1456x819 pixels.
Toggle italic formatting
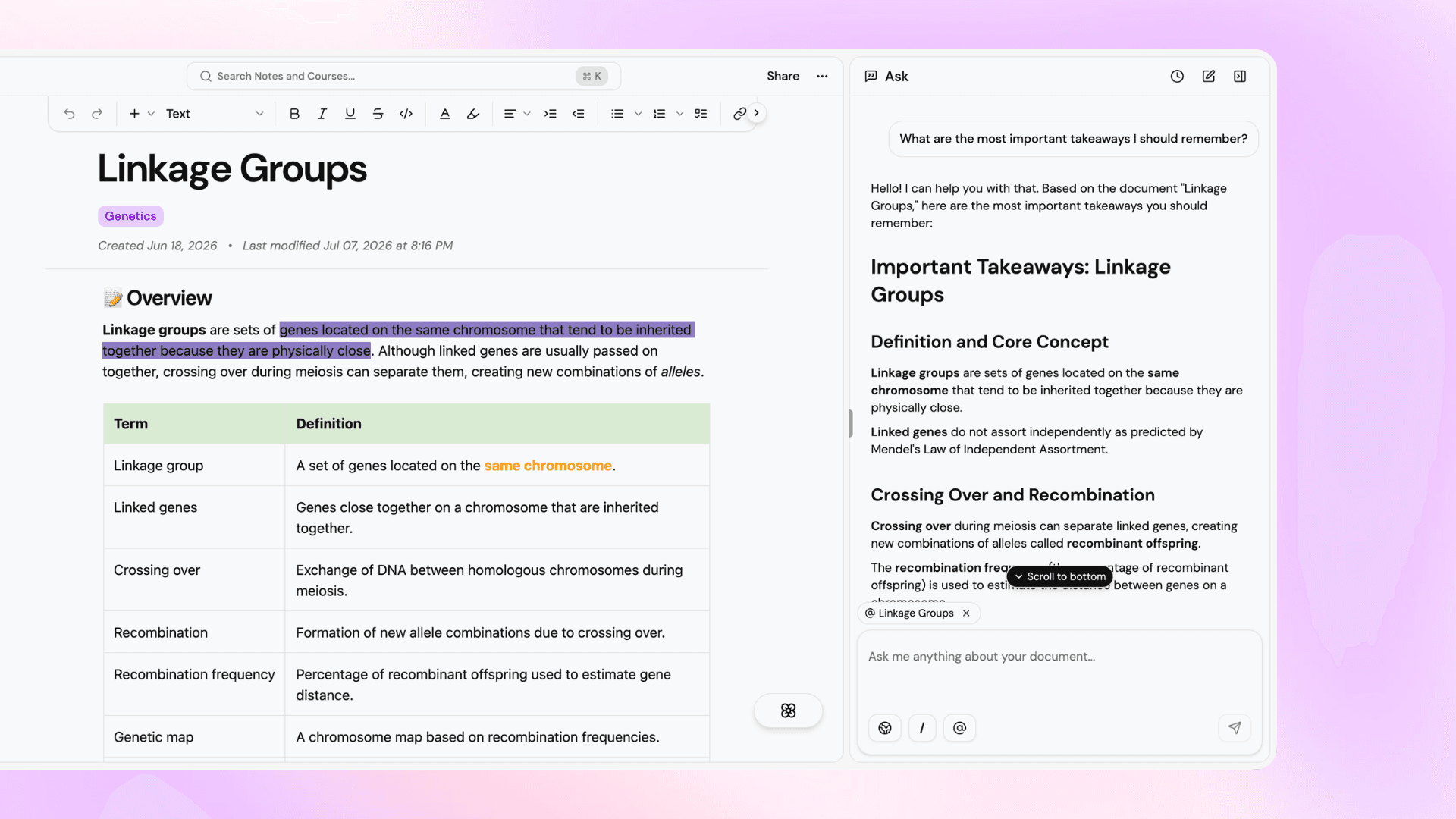(322, 114)
